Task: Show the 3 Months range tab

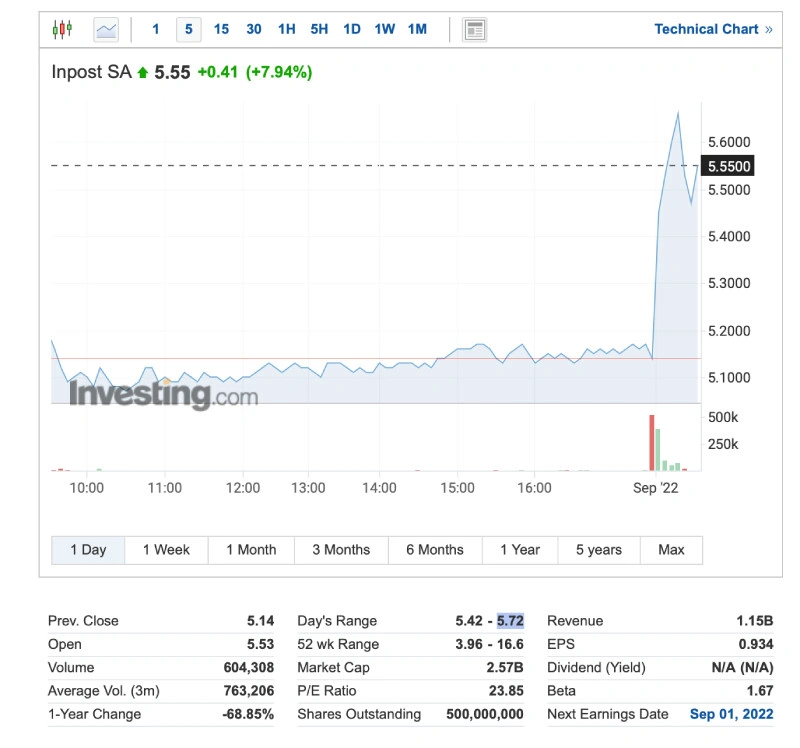Action: point(341,550)
